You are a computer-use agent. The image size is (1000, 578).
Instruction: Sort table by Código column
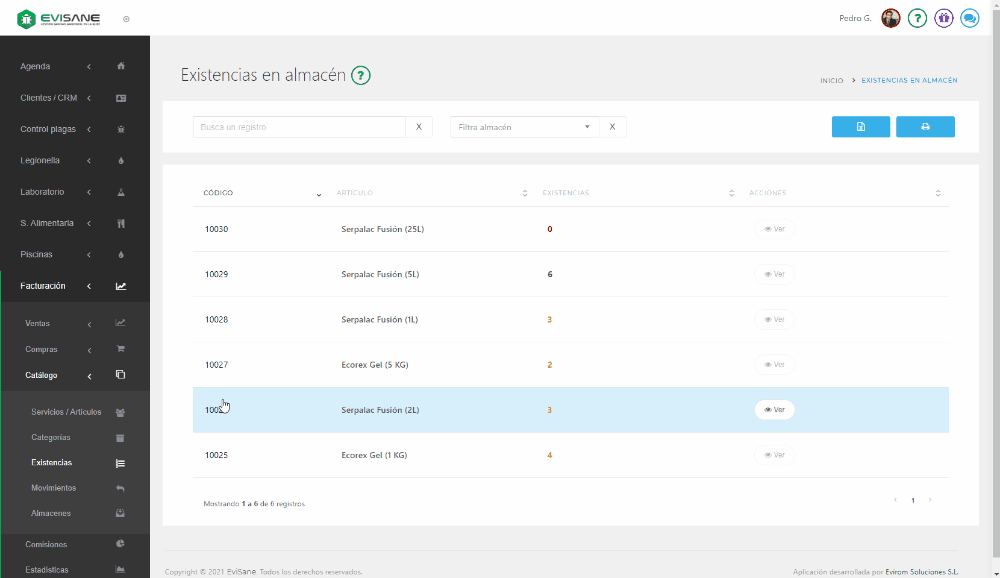[262, 193]
